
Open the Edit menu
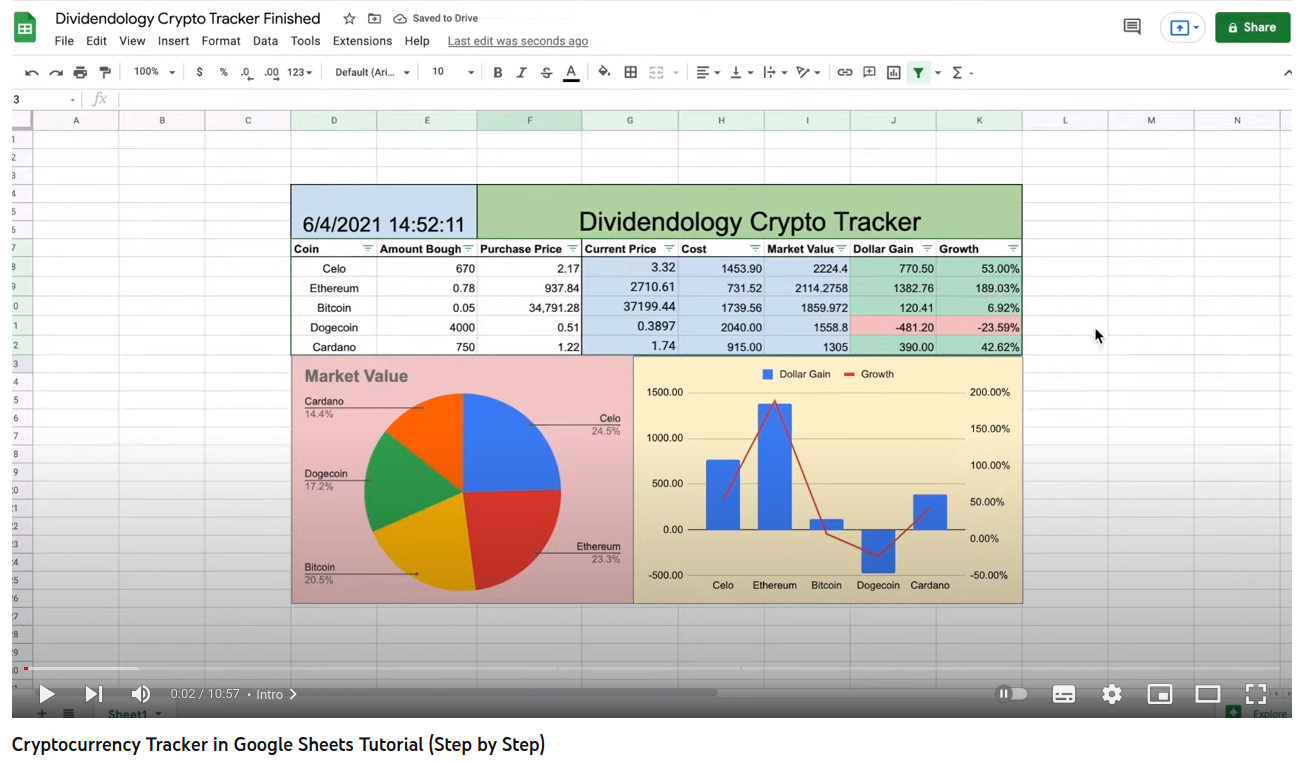click(x=96, y=41)
